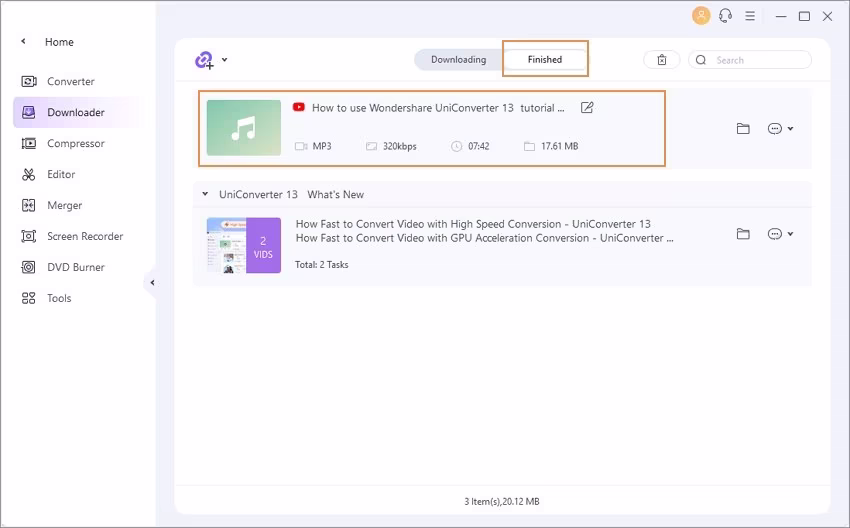Open folder for the MP3 tutorial item
This screenshot has height=528, width=850.
click(x=743, y=128)
